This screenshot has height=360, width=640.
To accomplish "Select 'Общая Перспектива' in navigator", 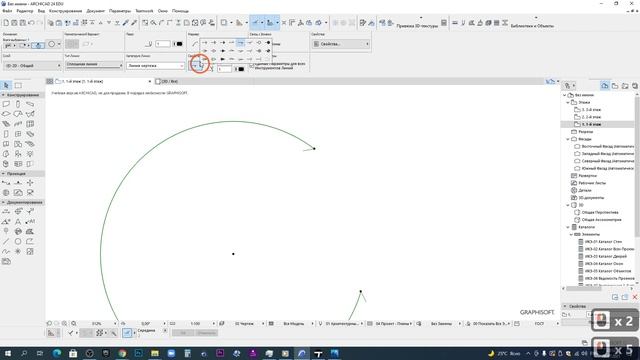I will point(600,212).
